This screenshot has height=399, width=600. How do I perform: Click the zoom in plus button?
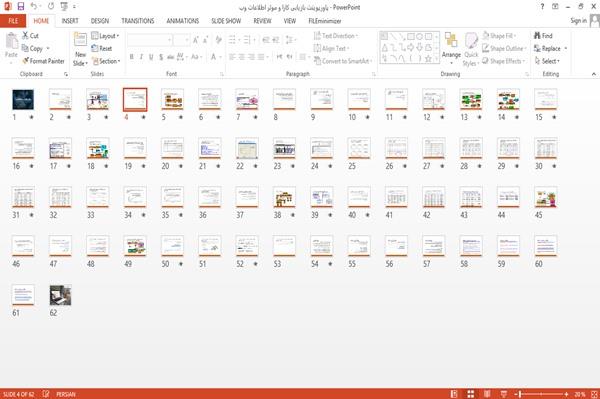tap(566, 394)
